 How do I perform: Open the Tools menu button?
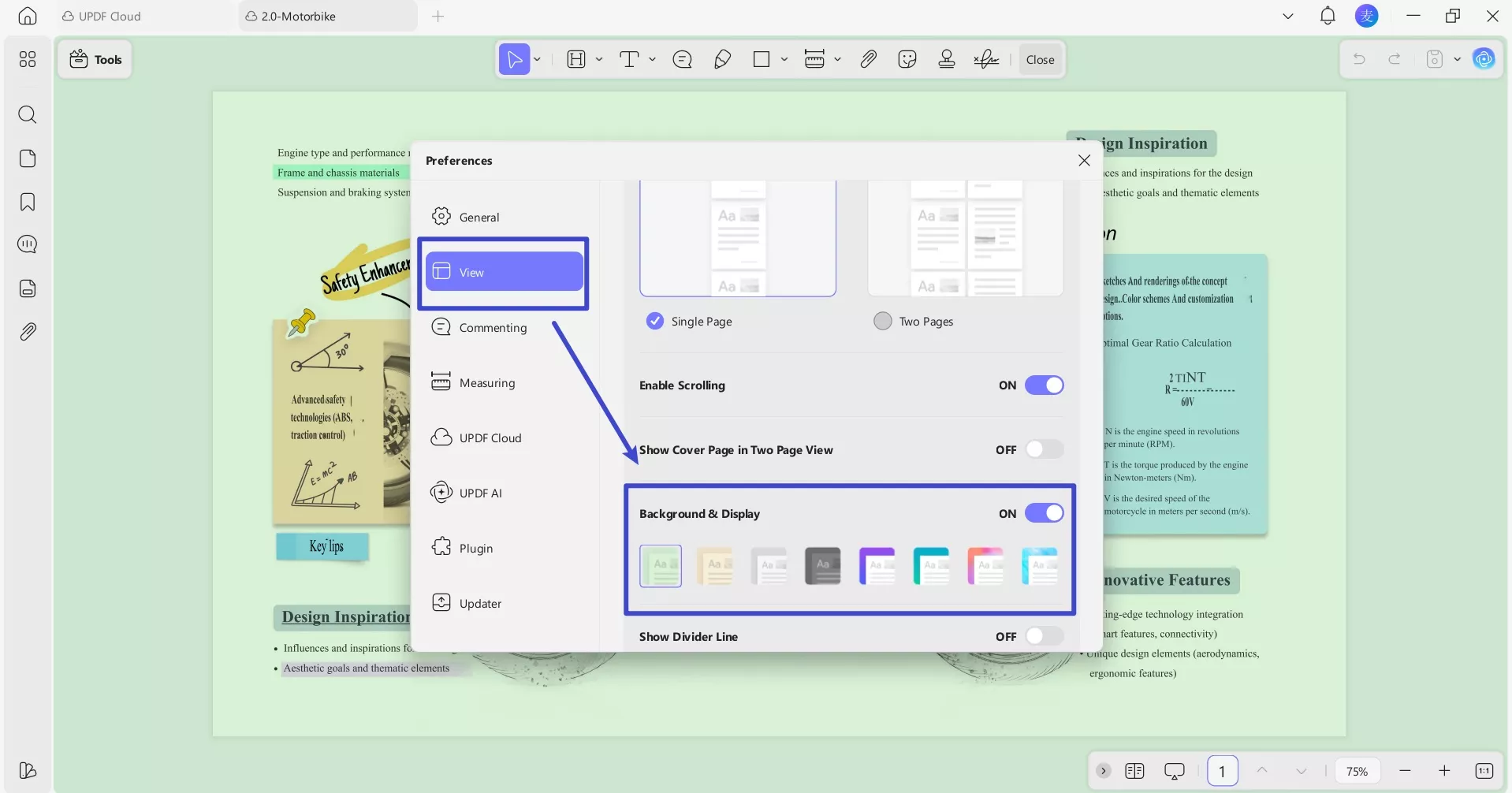95,59
